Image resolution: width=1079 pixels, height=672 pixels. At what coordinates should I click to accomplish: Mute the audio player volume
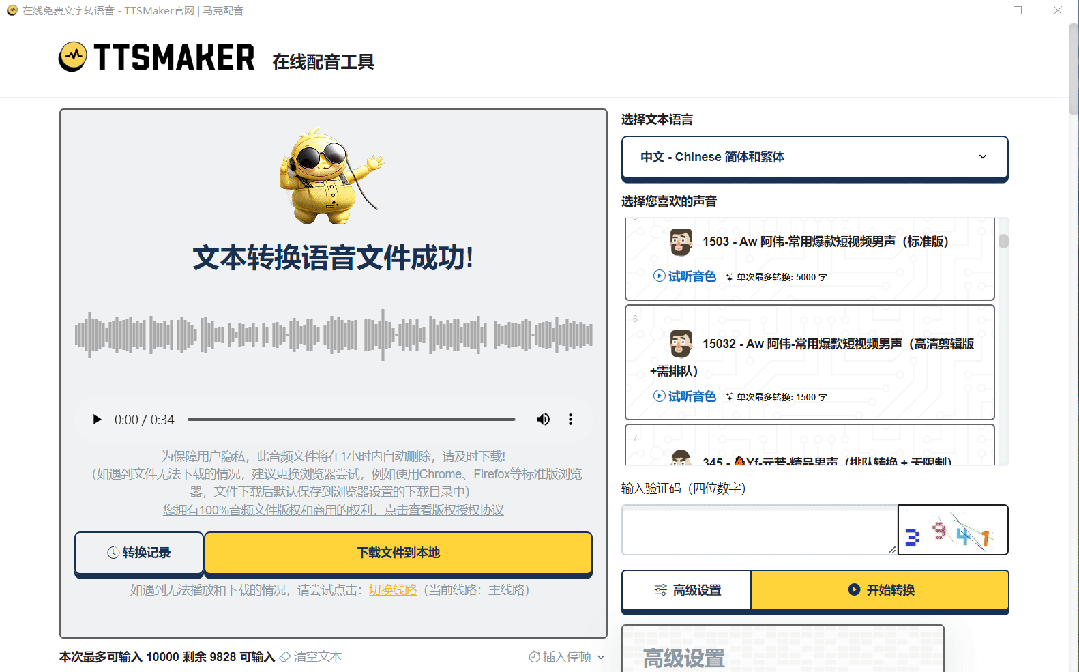tap(543, 419)
